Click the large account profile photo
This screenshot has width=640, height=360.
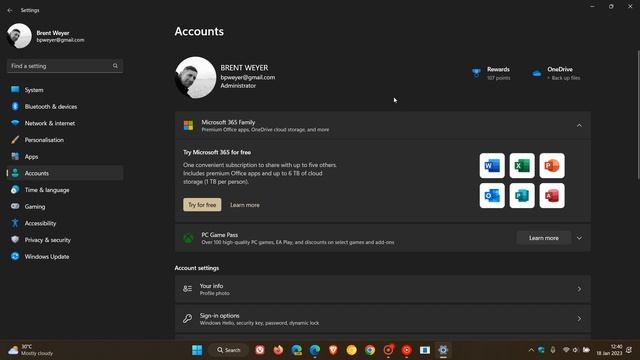(196, 77)
